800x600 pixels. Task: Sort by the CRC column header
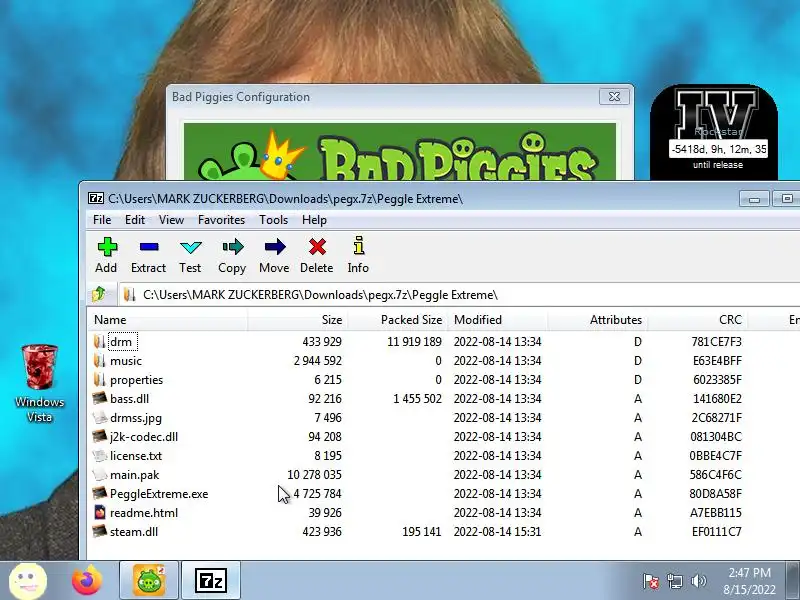click(x=697, y=320)
